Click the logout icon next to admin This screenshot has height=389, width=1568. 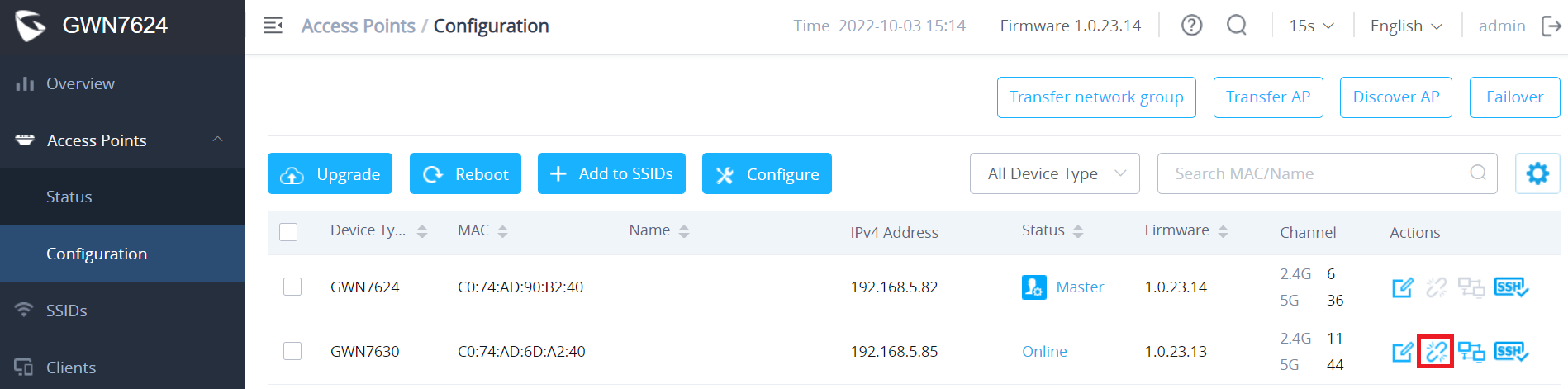click(1551, 26)
